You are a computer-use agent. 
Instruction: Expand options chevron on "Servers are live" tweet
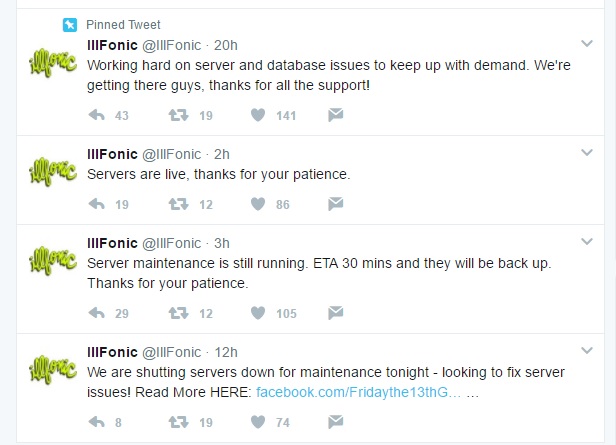(x=589, y=153)
